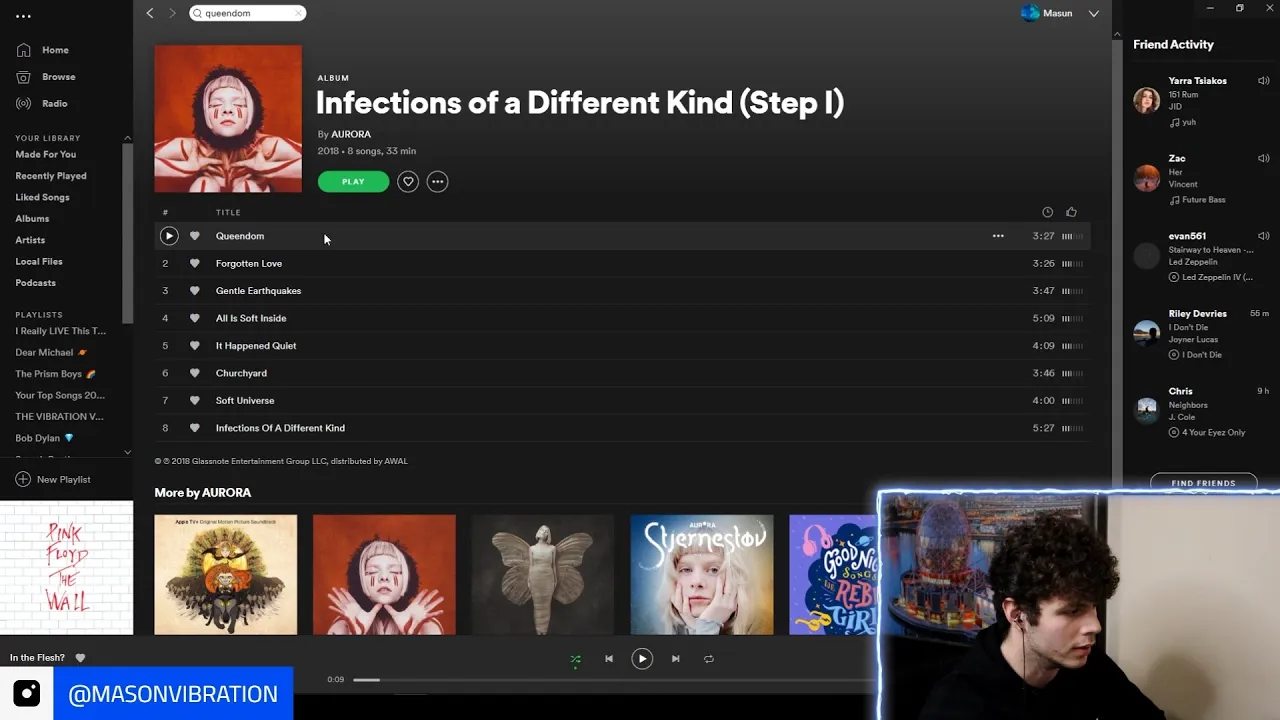The width and height of the screenshot is (1280, 720).
Task: Open the three-dots app menu
Action: point(23,16)
